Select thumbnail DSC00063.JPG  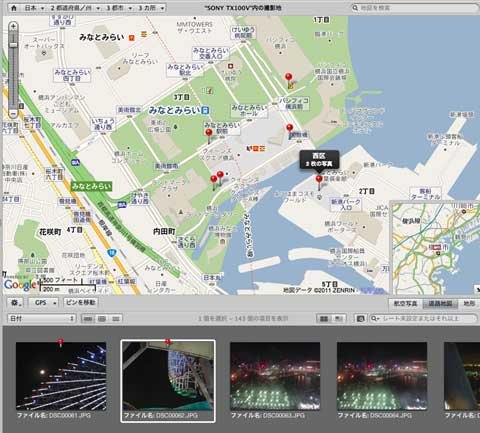point(275,380)
